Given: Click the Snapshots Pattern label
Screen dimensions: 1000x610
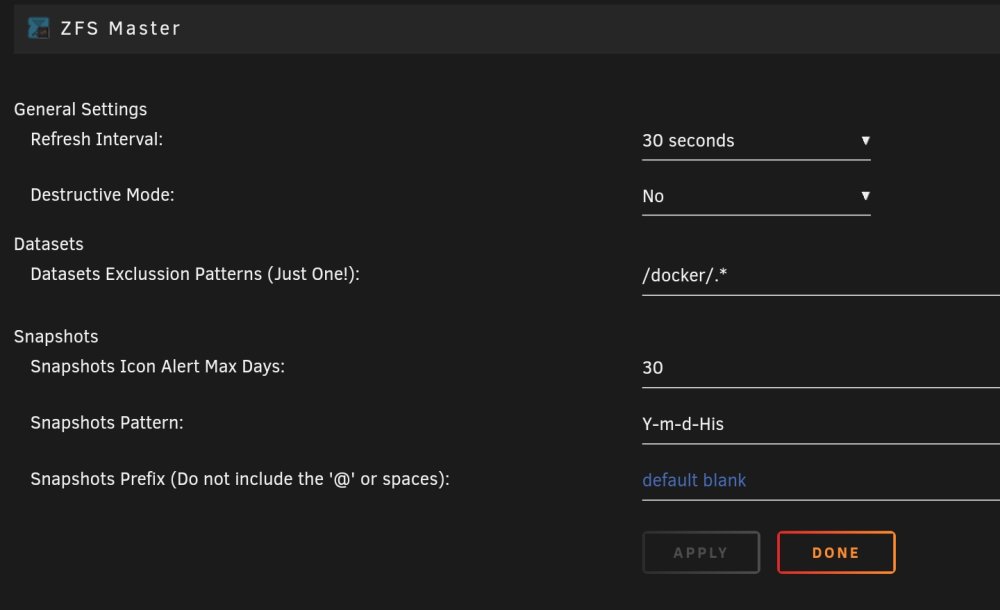Looking at the screenshot, I should (107, 423).
